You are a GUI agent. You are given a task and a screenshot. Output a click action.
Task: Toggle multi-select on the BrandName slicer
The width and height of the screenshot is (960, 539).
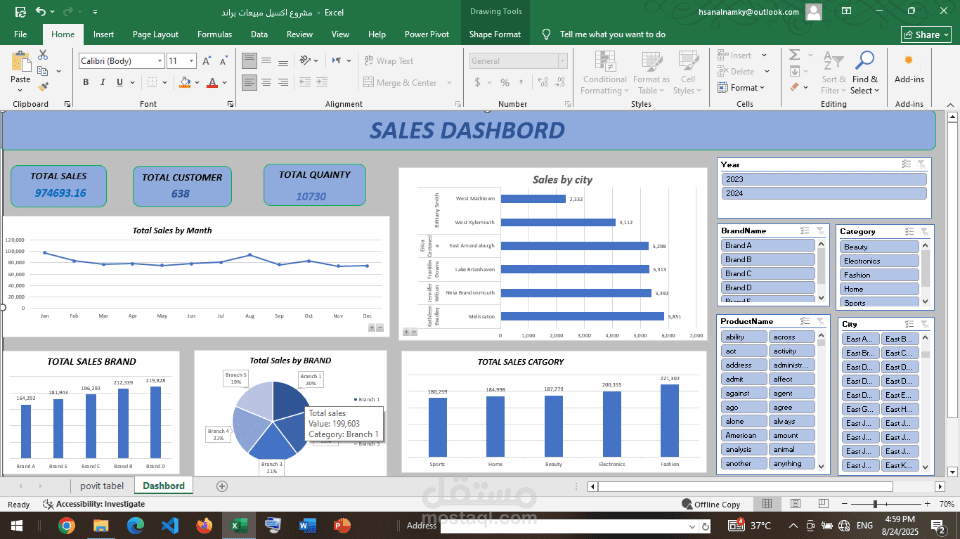point(804,231)
